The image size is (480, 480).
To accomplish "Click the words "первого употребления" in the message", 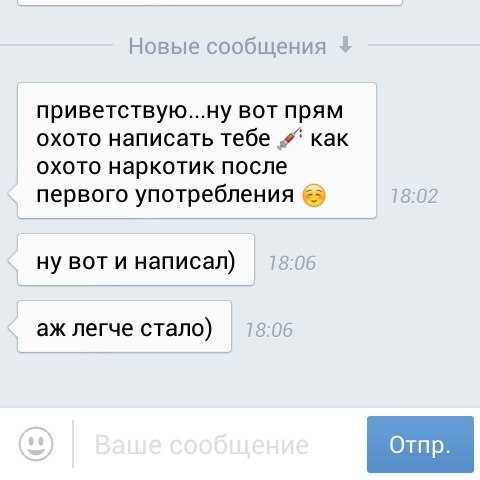I will (165, 195).
